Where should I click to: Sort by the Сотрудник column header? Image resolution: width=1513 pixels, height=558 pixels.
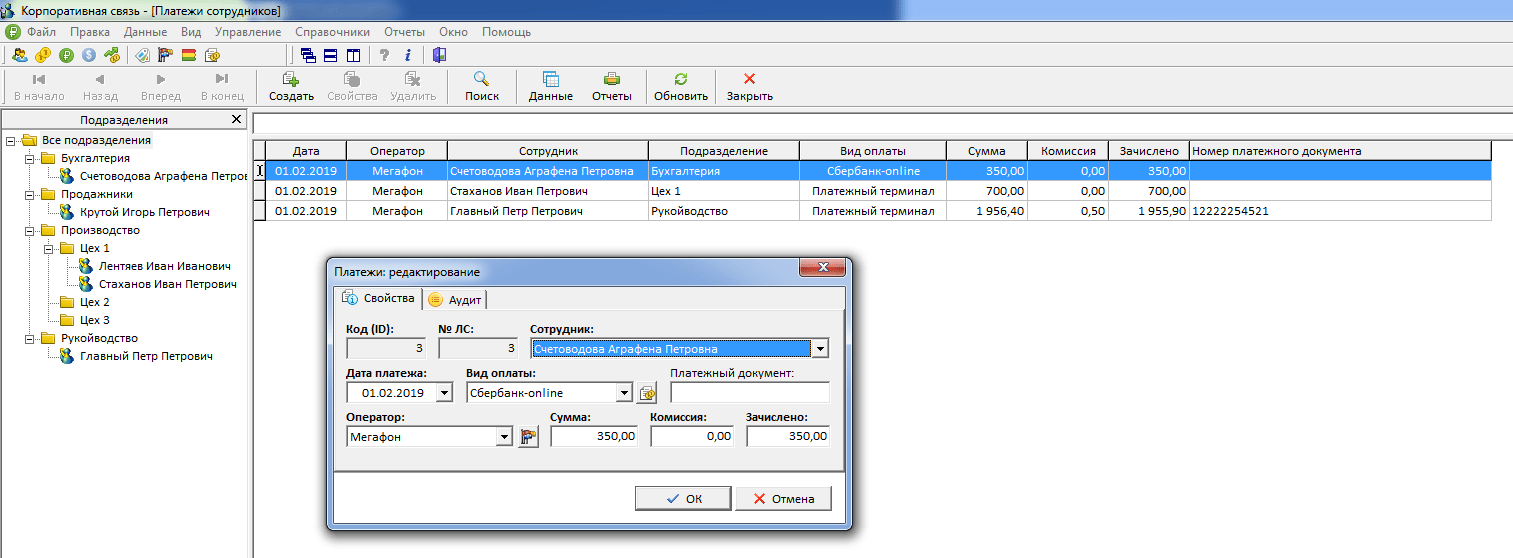click(x=548, y=151)
